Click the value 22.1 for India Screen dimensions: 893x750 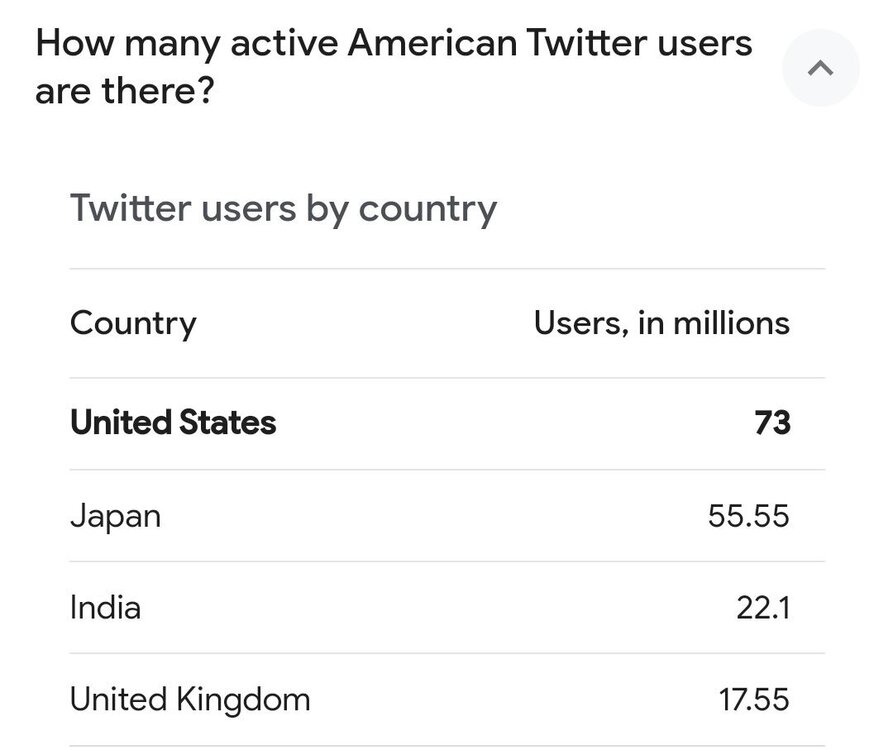tap(764, 607)
